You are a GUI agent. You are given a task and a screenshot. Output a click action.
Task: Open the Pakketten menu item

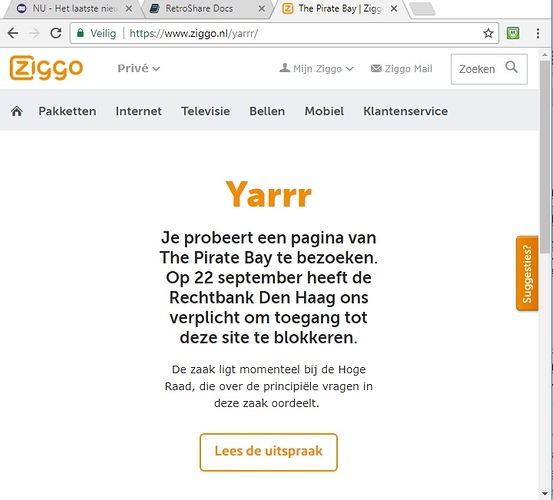click(x=67, y=111)
